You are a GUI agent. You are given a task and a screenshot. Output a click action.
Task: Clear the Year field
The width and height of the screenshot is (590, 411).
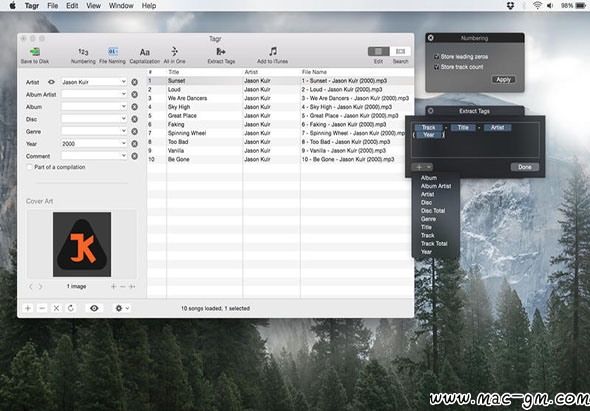(x=134, y=144)
